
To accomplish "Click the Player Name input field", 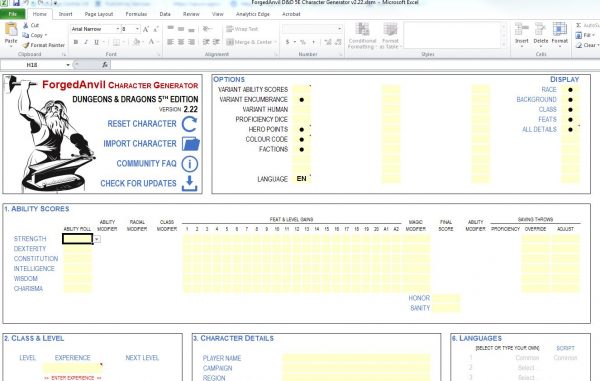I will pyautogui.click(x=356, y=358).
